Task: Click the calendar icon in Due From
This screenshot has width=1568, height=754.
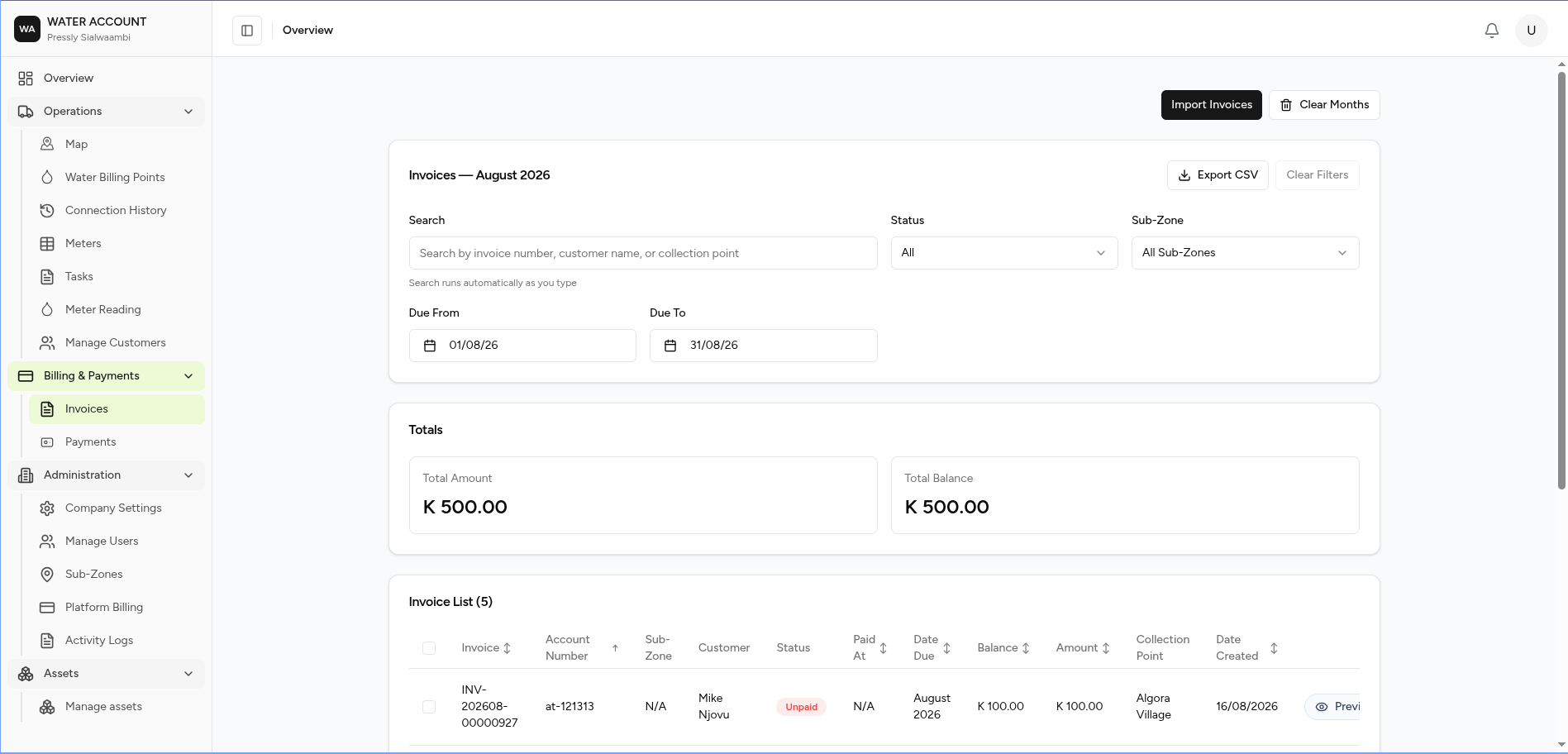Action: coord(430,346)
